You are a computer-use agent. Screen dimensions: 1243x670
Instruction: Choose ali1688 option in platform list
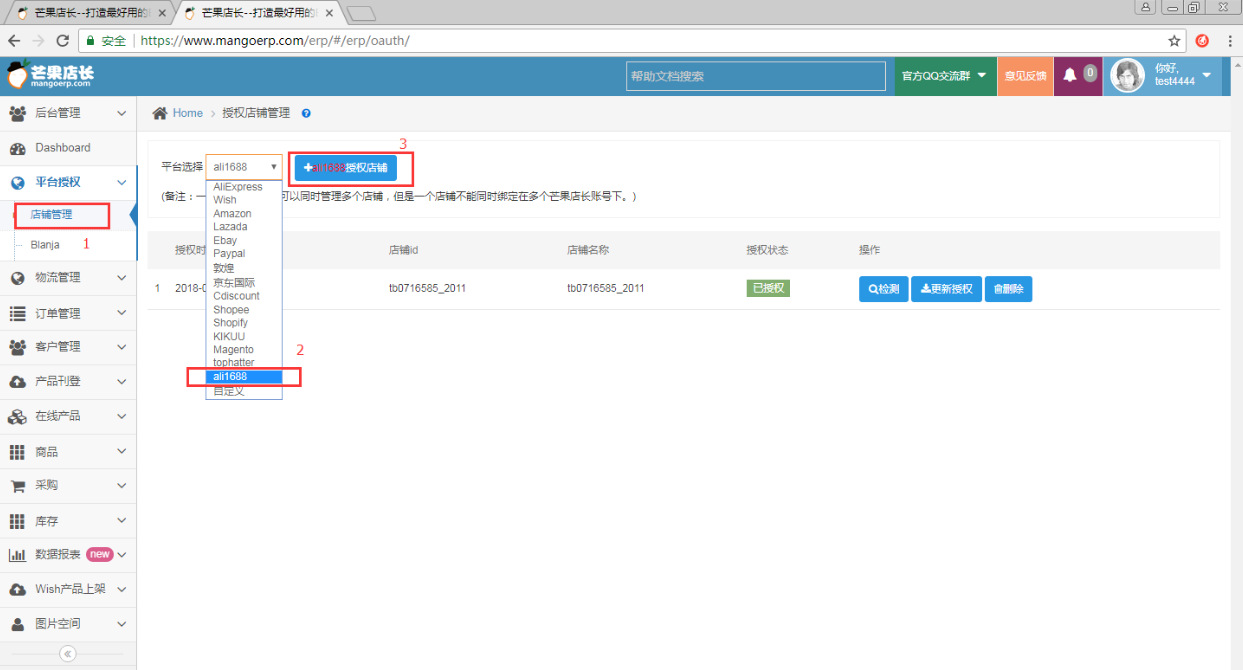coord(244,377)
